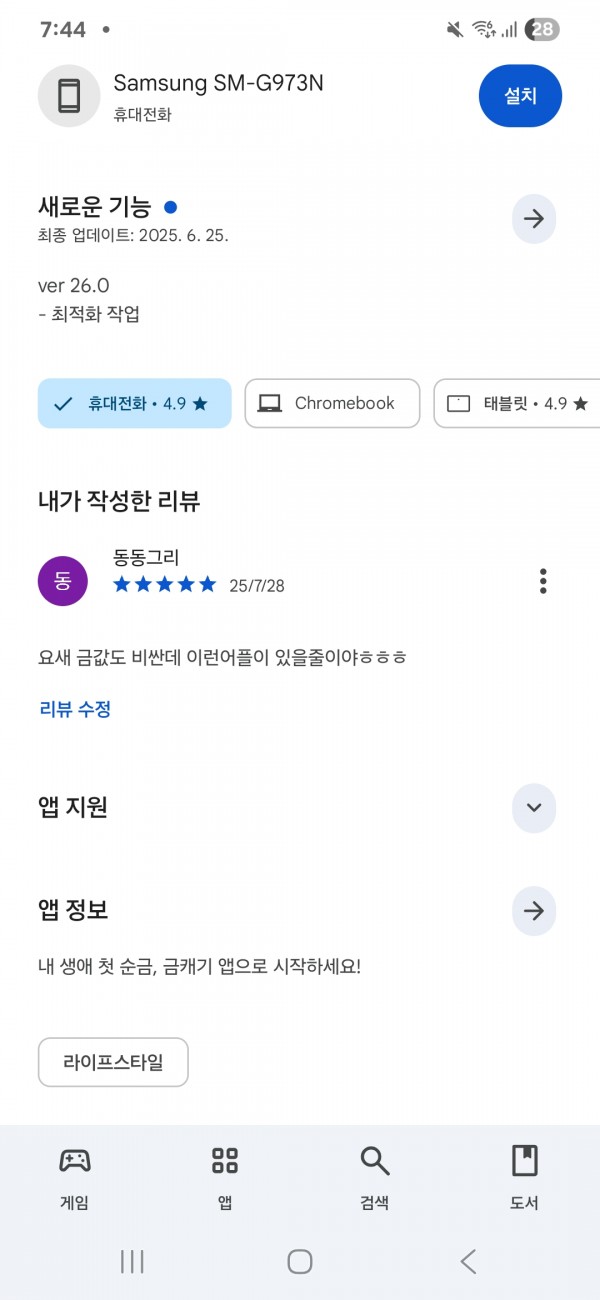Switch to the 앱 tab

[x=225, y=1177]
